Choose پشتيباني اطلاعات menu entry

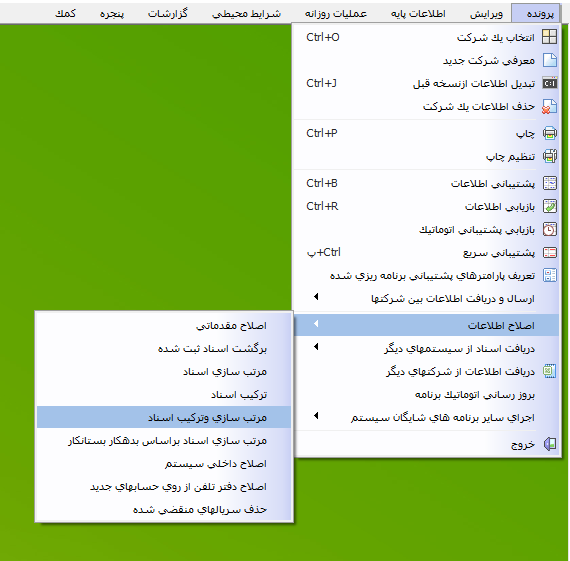point(426,183)
